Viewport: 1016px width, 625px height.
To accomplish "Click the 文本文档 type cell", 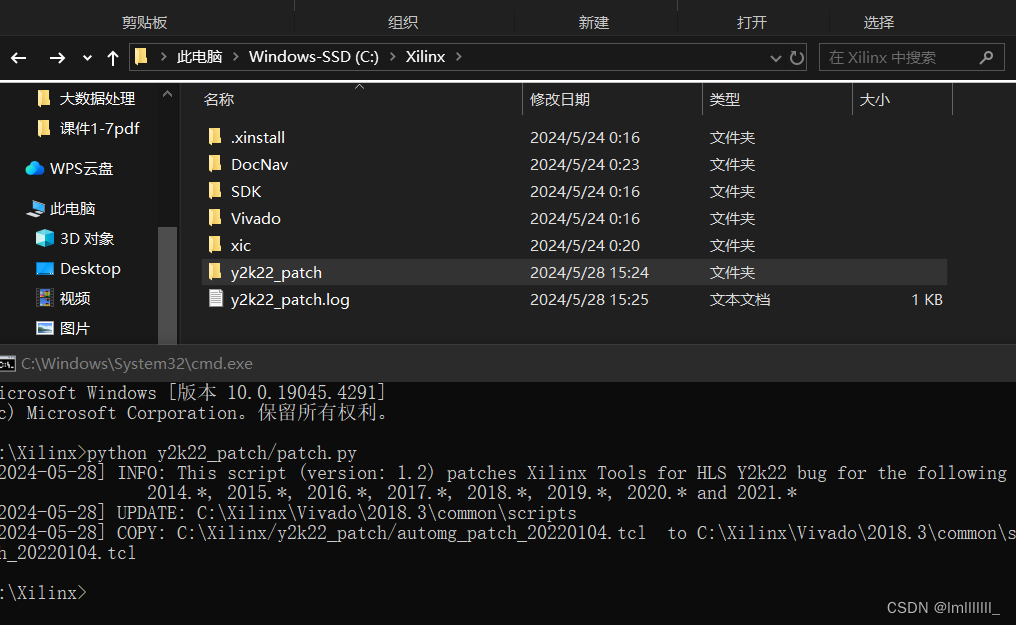I will [x=740, y=300].
